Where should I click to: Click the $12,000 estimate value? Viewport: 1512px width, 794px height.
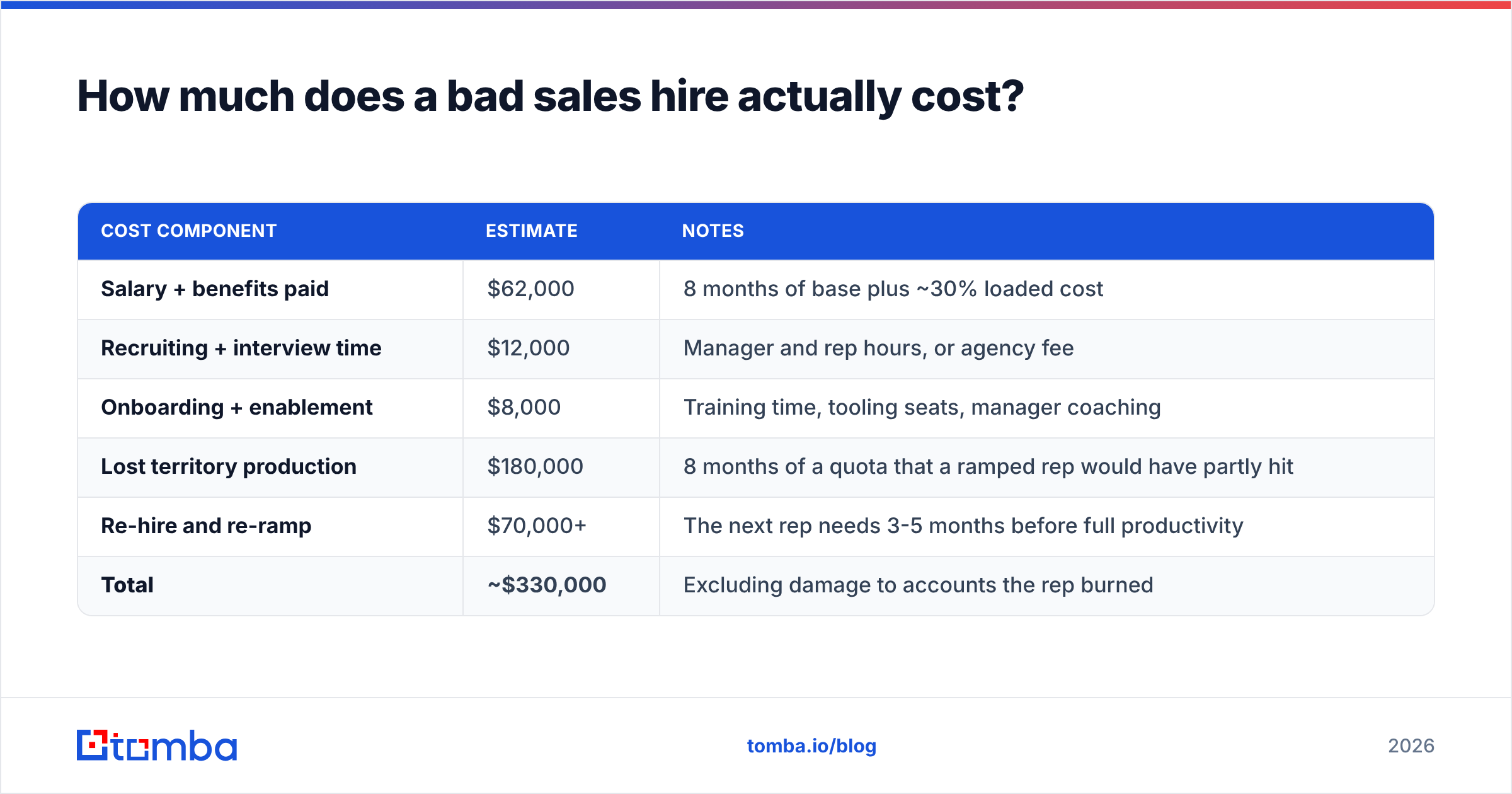click(x=529, y=348)
